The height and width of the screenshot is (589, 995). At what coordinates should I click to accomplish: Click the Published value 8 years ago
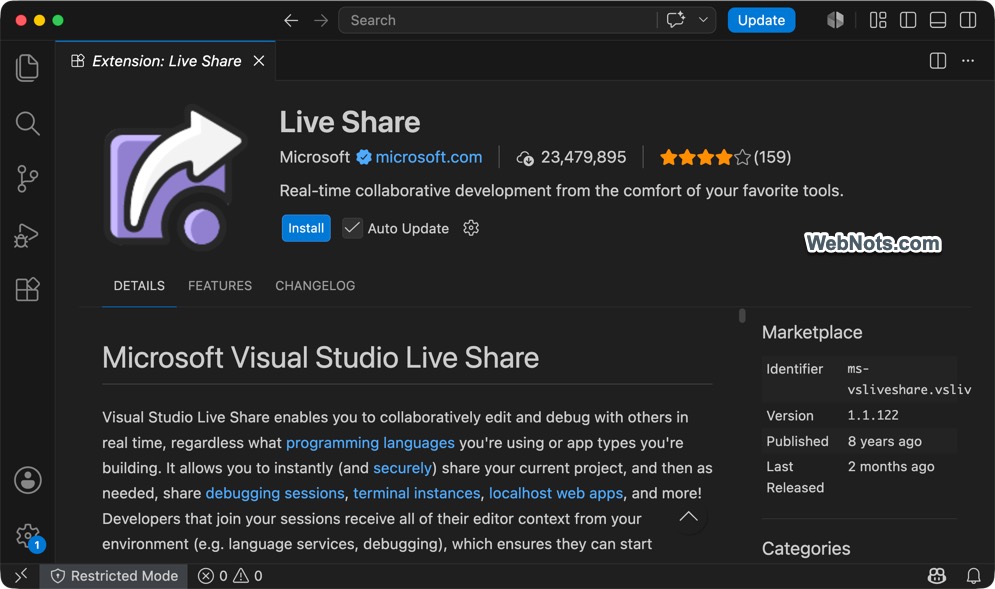pos(885,441)
